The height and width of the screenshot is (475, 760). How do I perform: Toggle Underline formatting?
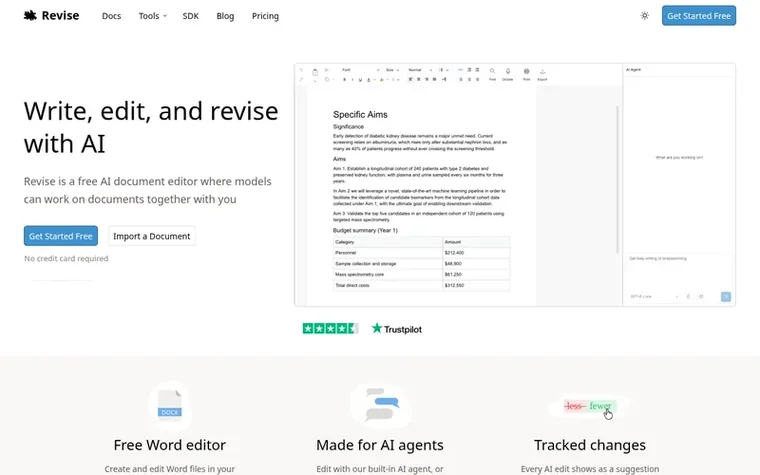tap(360, 79)
